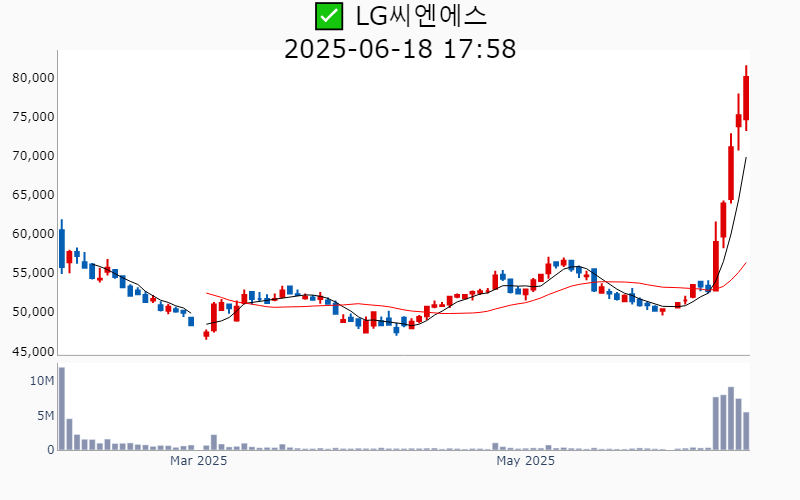Click the 70,000 price axis label
The image size is (800, 500).
click(33, 156)
